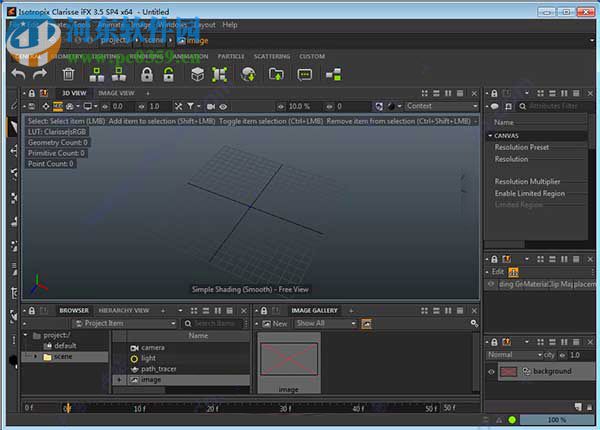The width and height of the screenshot is (600, 430).
Task: Toggle the lock icon on 3D View panel
Action: click(x=31, y=93)
